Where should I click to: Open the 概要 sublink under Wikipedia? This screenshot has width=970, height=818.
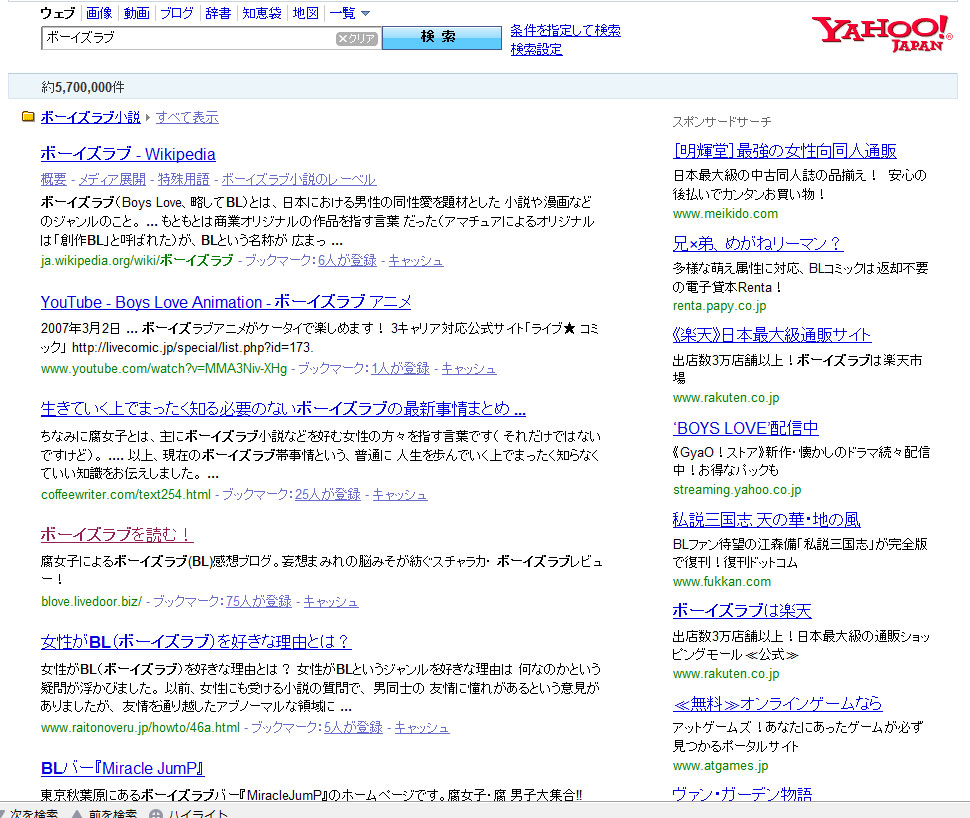tap(53, 179)
